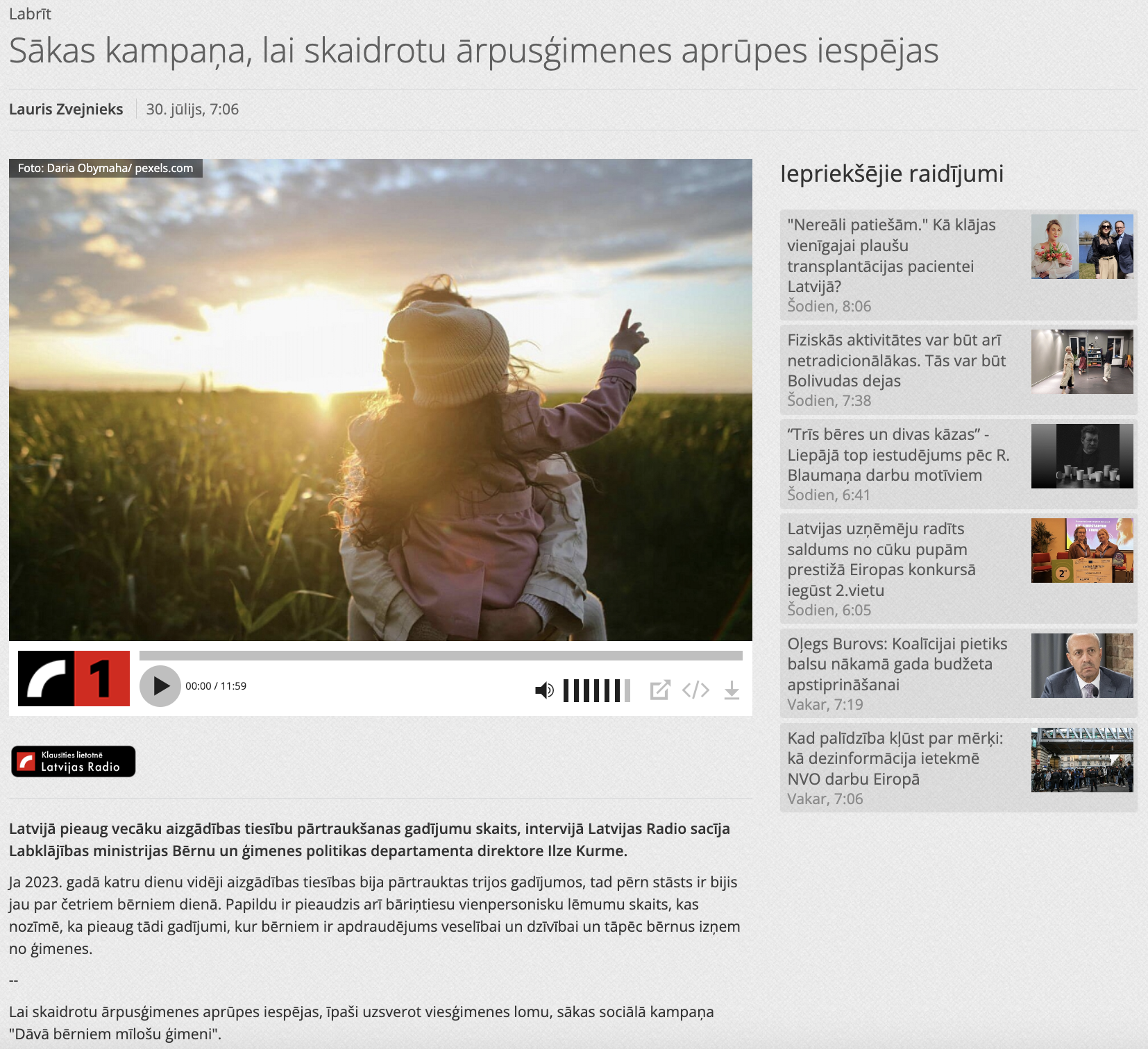Toggle pause on the player
Viewport: 1148px width, 1049px height.
click(x=160, y=685)
